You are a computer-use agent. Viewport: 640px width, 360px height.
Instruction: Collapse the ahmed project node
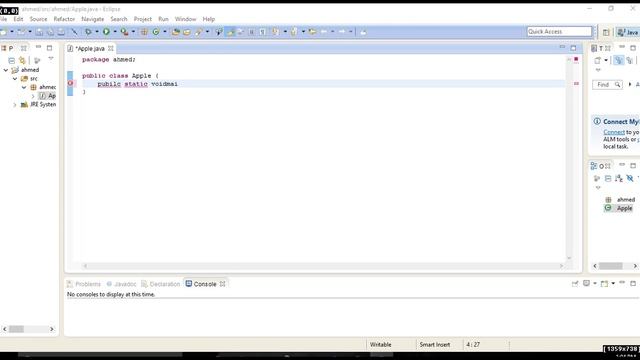pos(6,70)
